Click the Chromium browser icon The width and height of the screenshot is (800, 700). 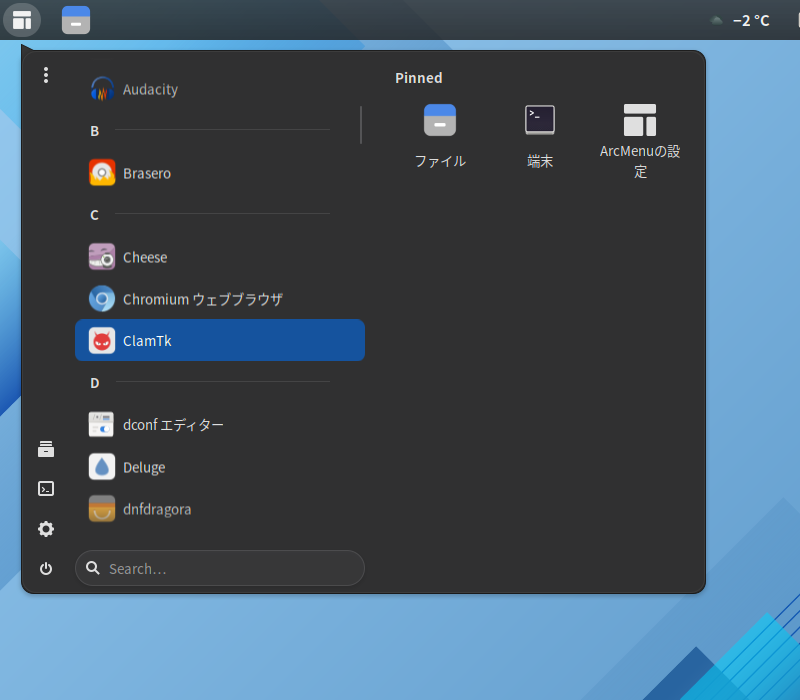(x=102, y=298)
